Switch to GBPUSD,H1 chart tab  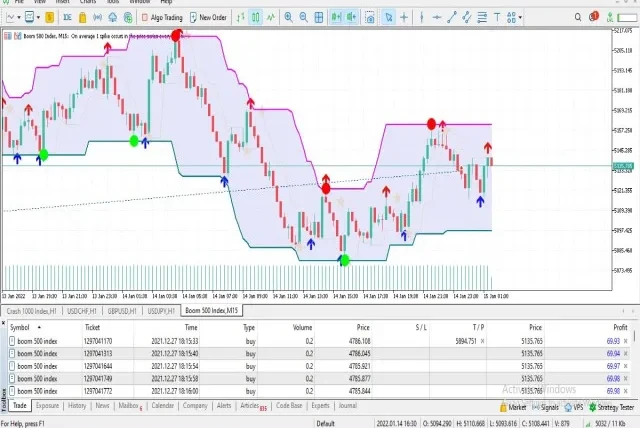click(122, 311)
